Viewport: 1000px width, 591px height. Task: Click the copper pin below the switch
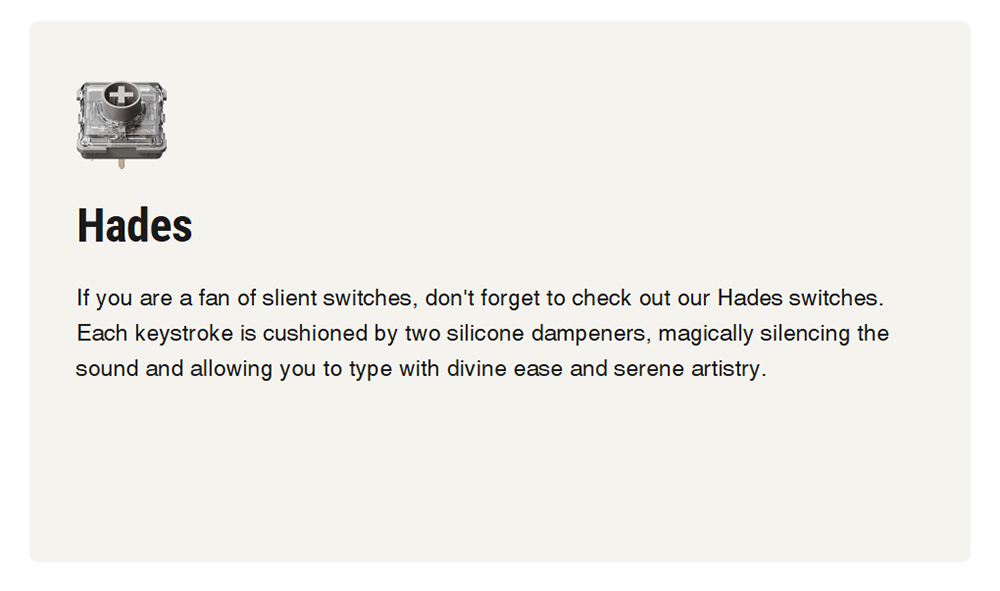click(x=121, y=162)
